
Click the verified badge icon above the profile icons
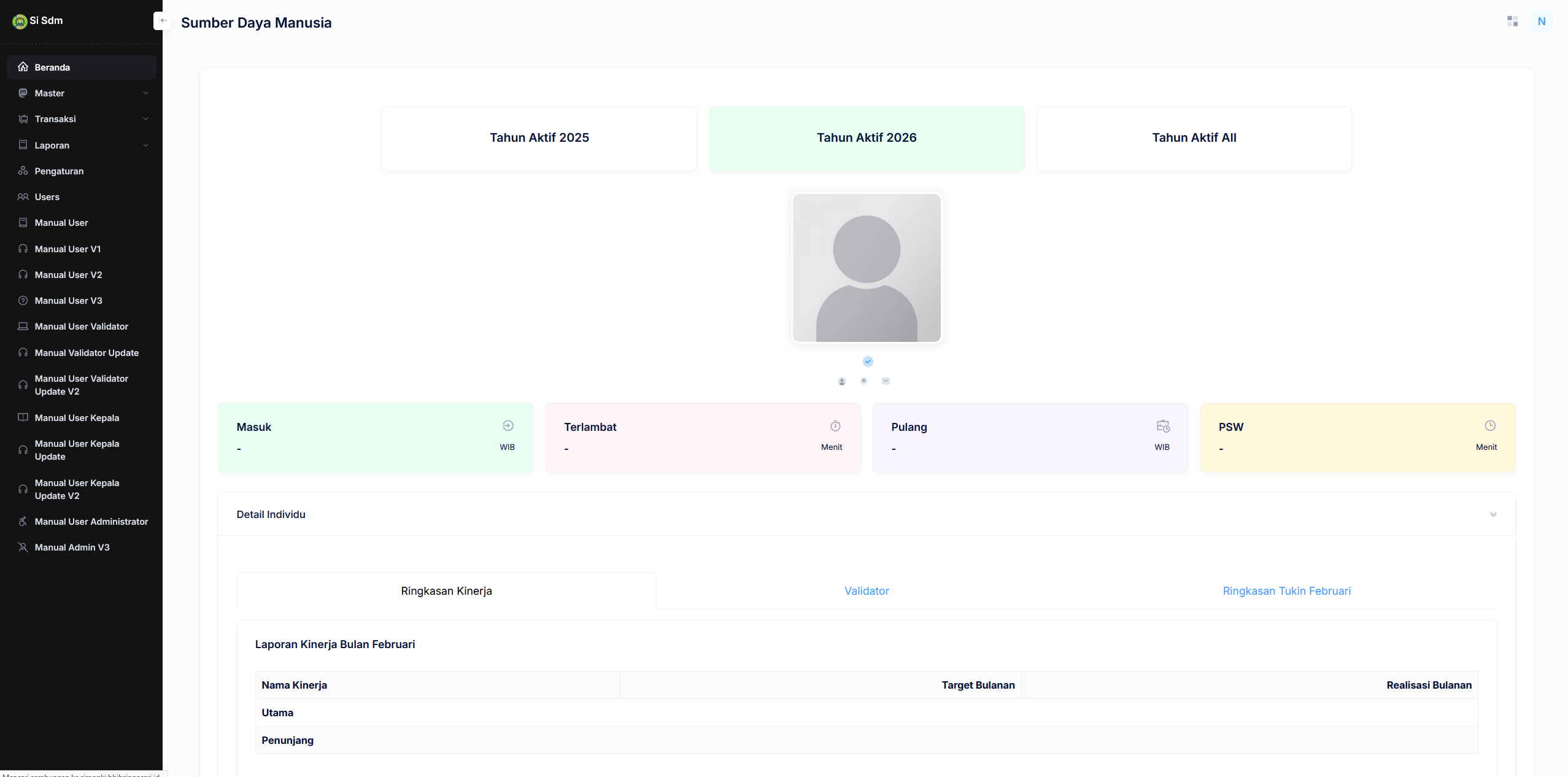tap(867, 361)
